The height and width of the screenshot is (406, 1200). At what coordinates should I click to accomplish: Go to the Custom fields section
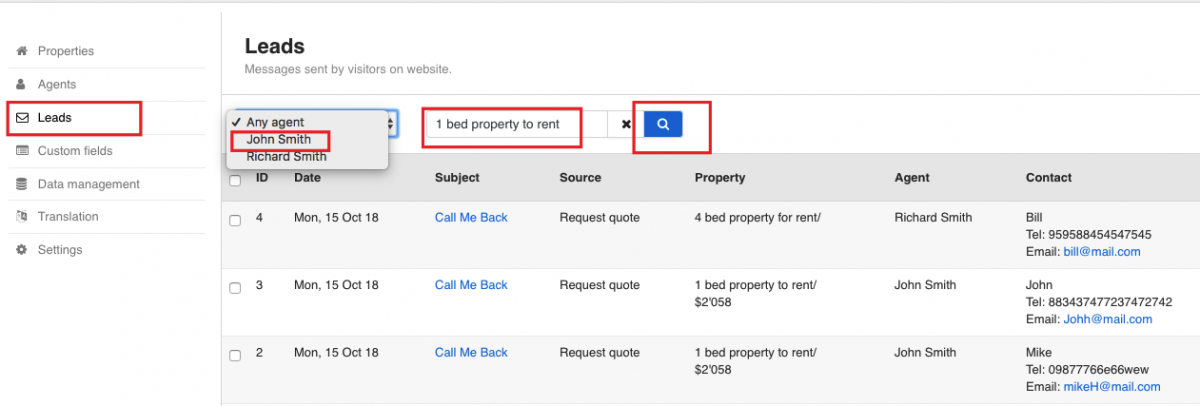click(75, 151)
